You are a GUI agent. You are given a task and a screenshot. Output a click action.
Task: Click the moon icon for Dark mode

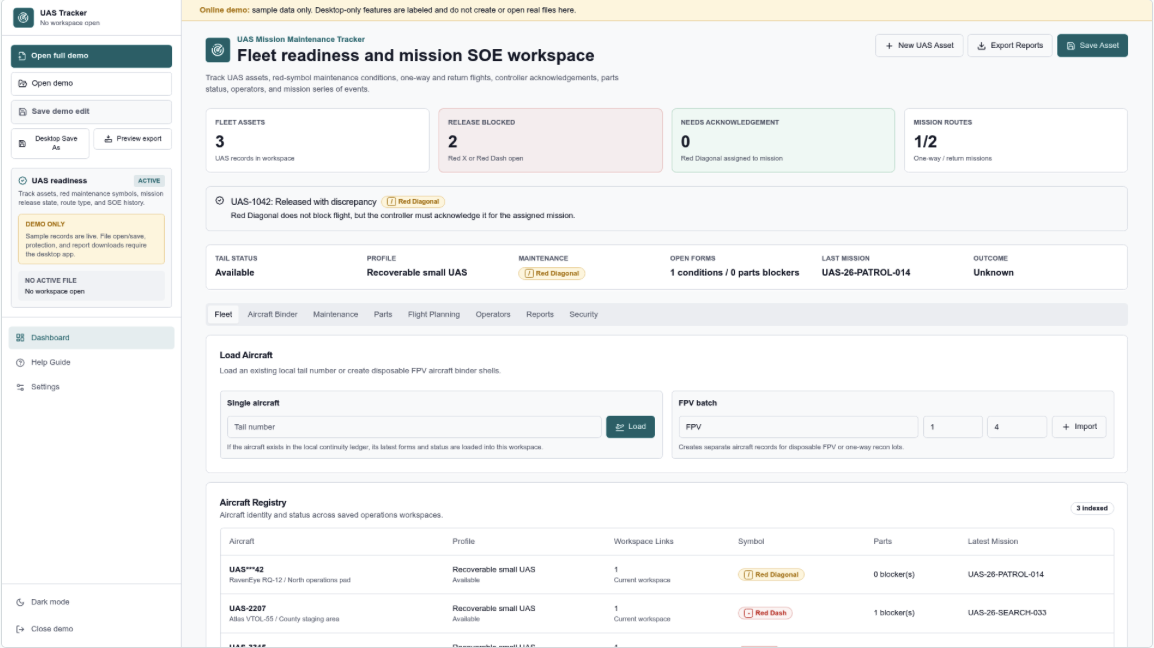point(21,602)
